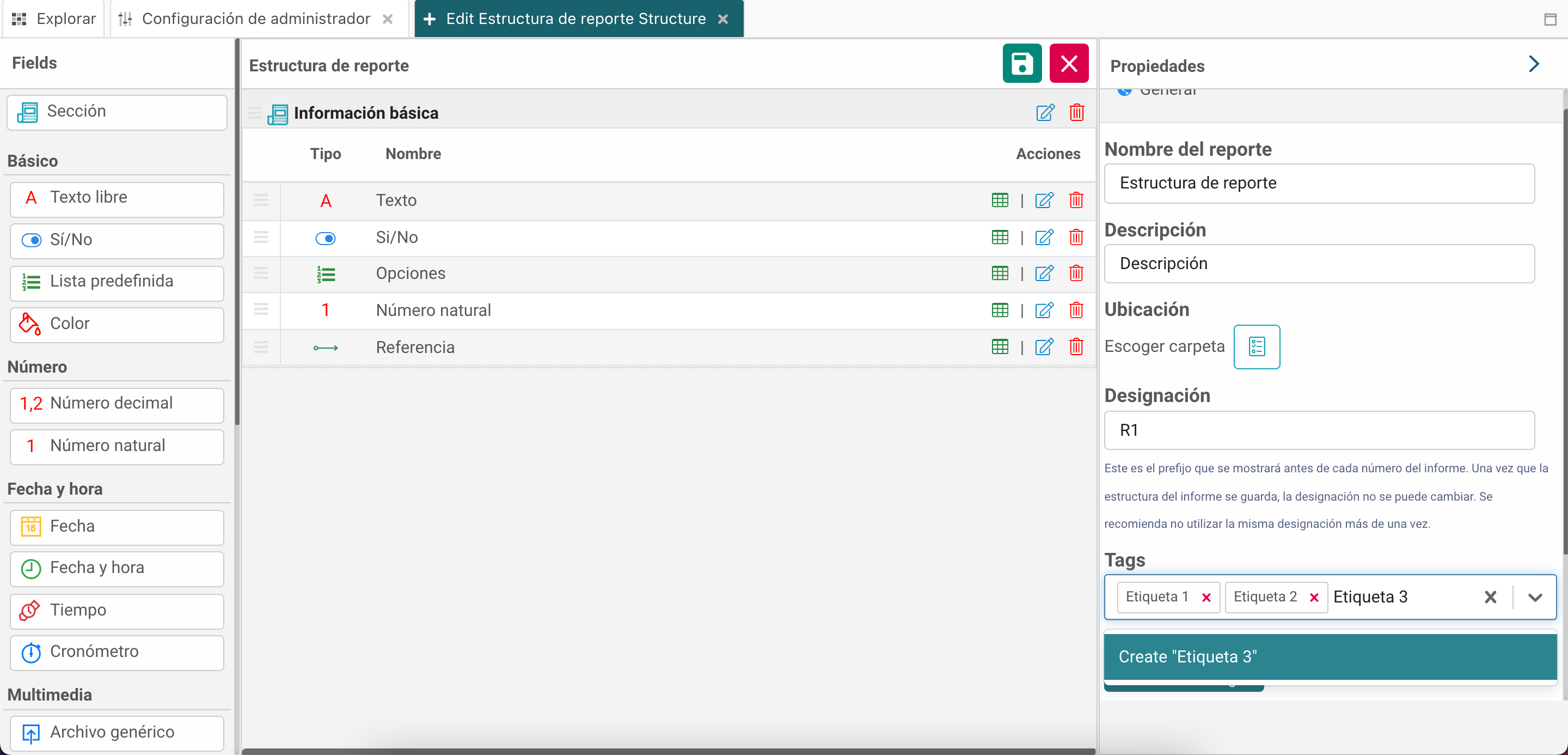Clear all tags with the X
Screen dimensions: 1568x755
(x=1490, y=598)
